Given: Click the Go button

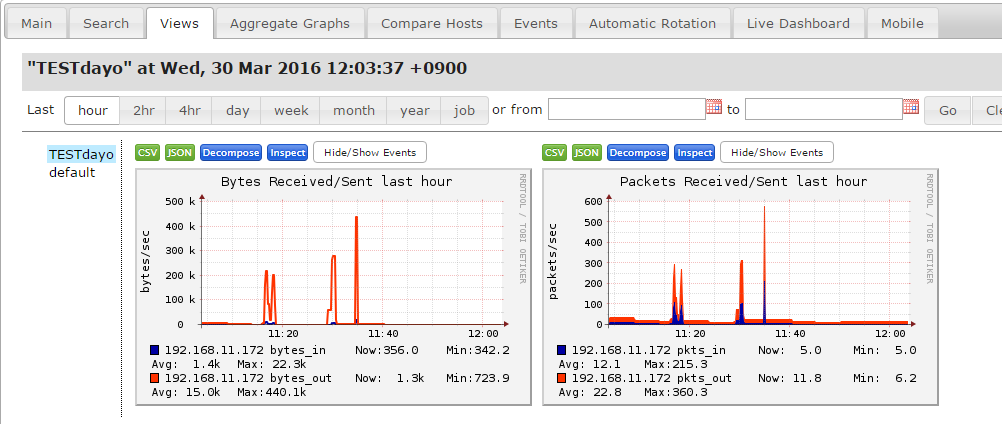Looking at the screenshot, I should pos(948,110).
